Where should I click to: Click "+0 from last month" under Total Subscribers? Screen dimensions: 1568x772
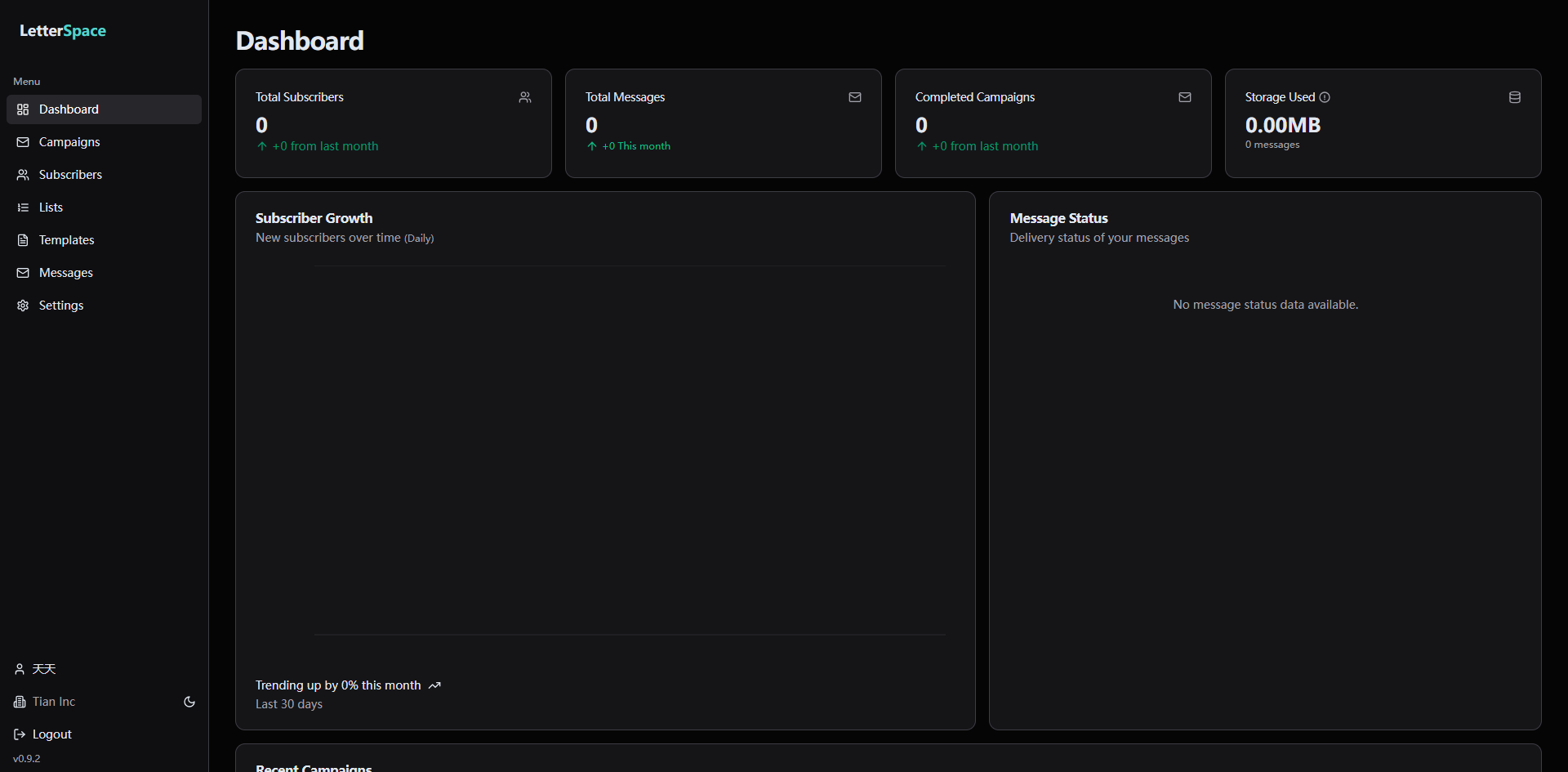(325, 146)
